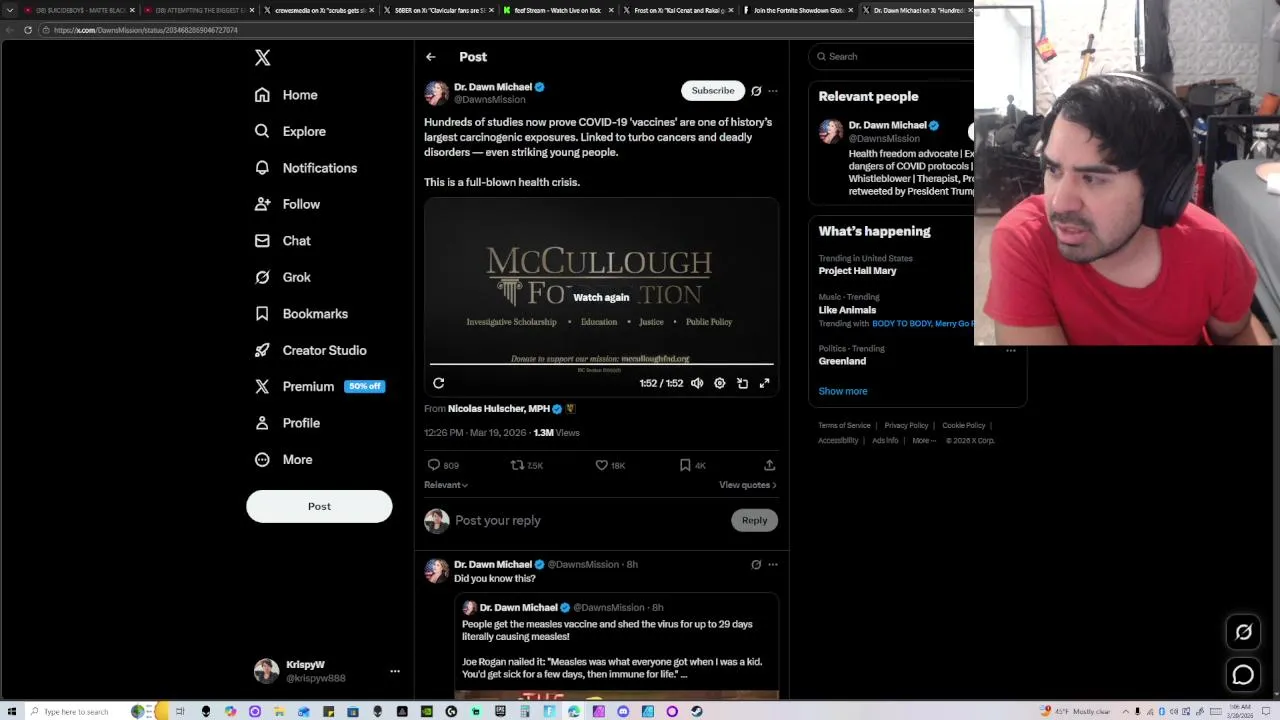1280x720 pixels.
Task: Open the Relevant sort dropdown
Action: [446, 485]
